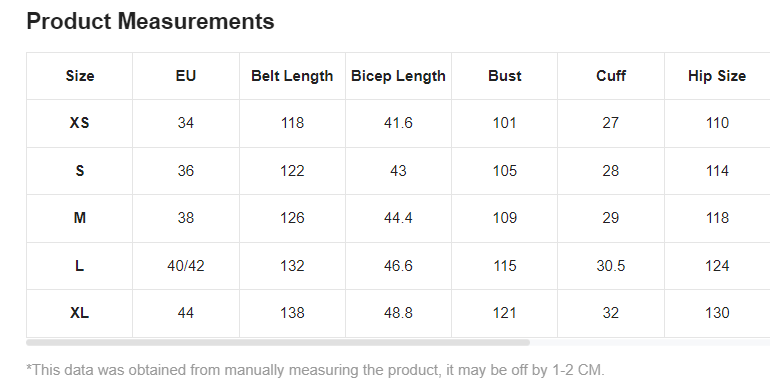770x387 pixels.
Task: Click the Bicep Length column header
Action: (x=398, y=76)
